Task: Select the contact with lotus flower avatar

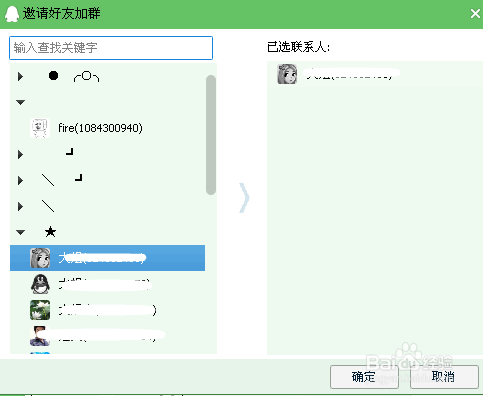Action: coord(107,310)
